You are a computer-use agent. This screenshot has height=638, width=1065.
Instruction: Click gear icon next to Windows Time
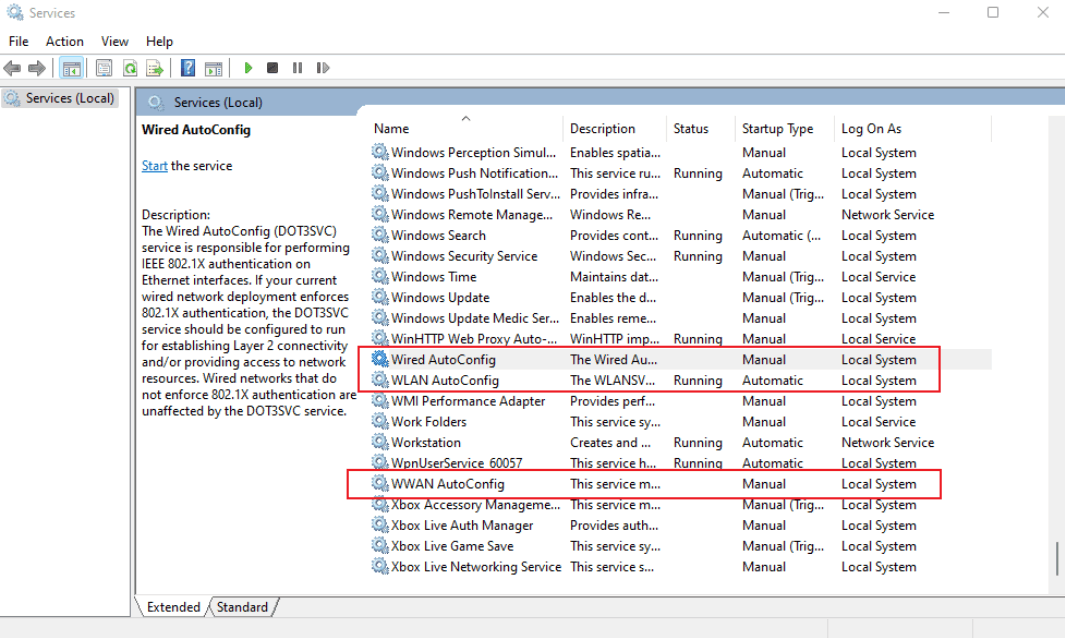(x=380, y=277)
